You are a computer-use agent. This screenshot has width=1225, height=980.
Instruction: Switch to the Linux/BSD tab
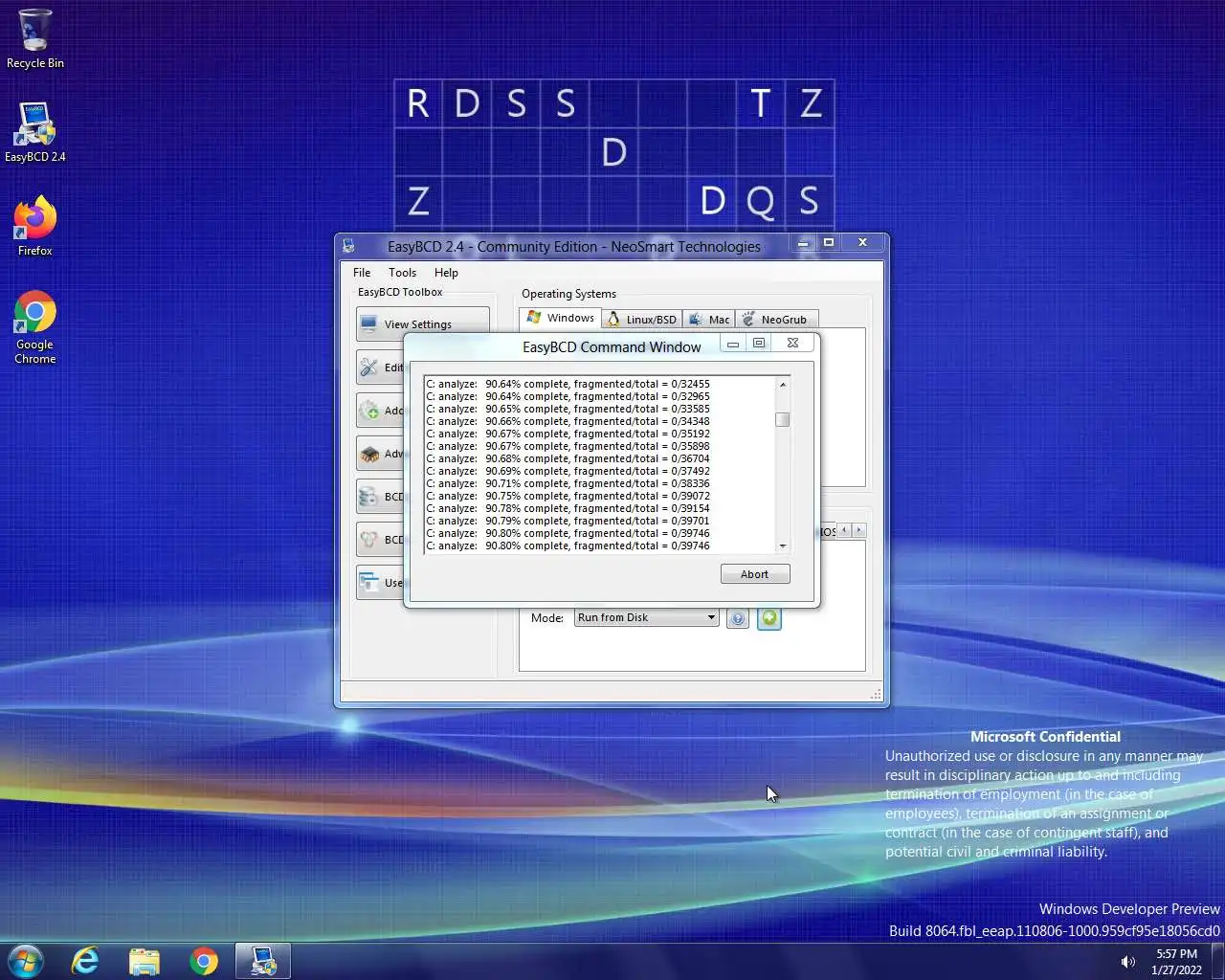click(x=642, y=320)
